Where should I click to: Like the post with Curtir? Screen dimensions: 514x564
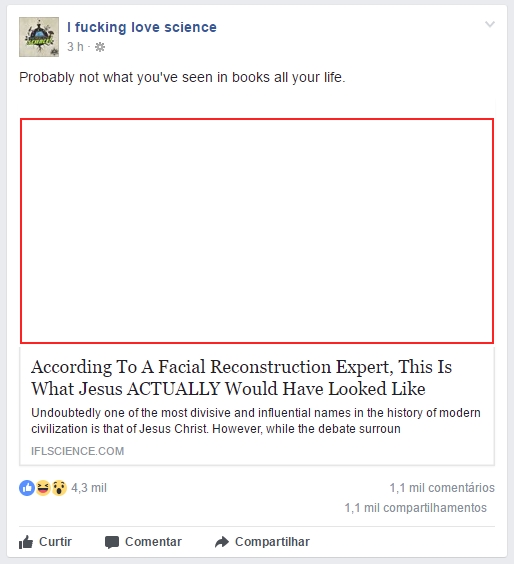(45, 542)
